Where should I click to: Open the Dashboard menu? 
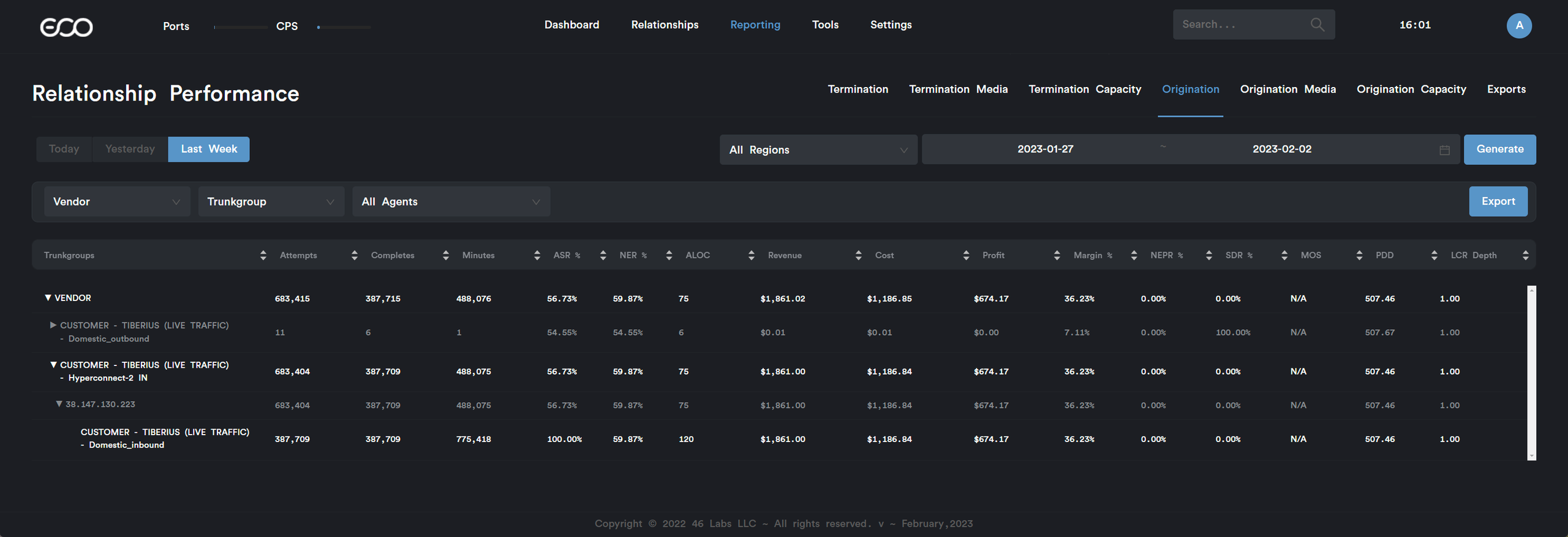click(571, 25)
